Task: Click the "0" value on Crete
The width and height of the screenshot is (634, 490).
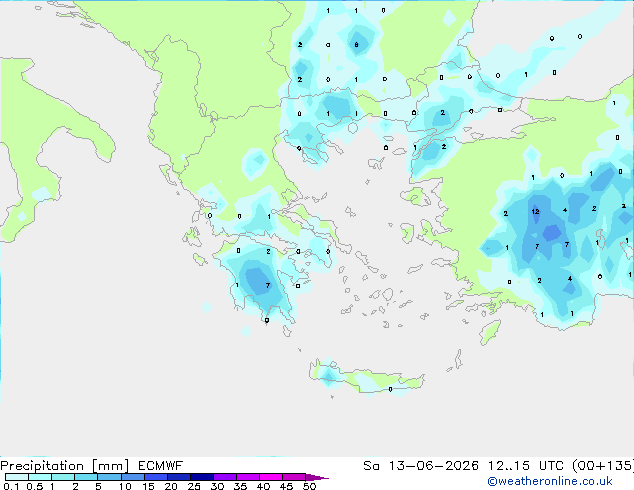Action: [390, 389]
